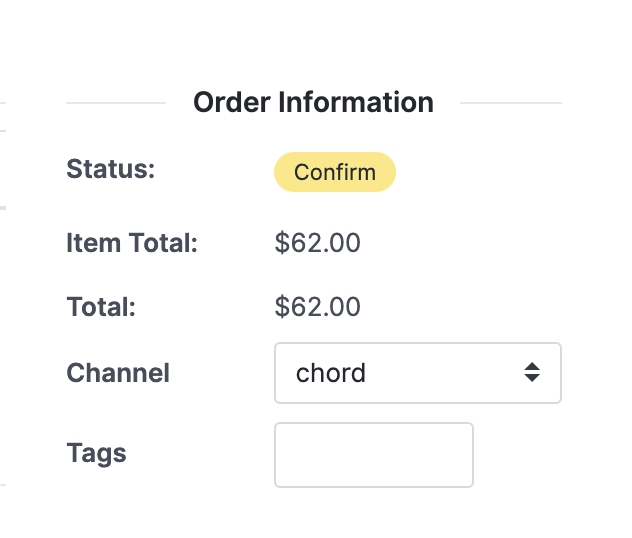Click divider line right of Order Information

click(x=510, y=102)
